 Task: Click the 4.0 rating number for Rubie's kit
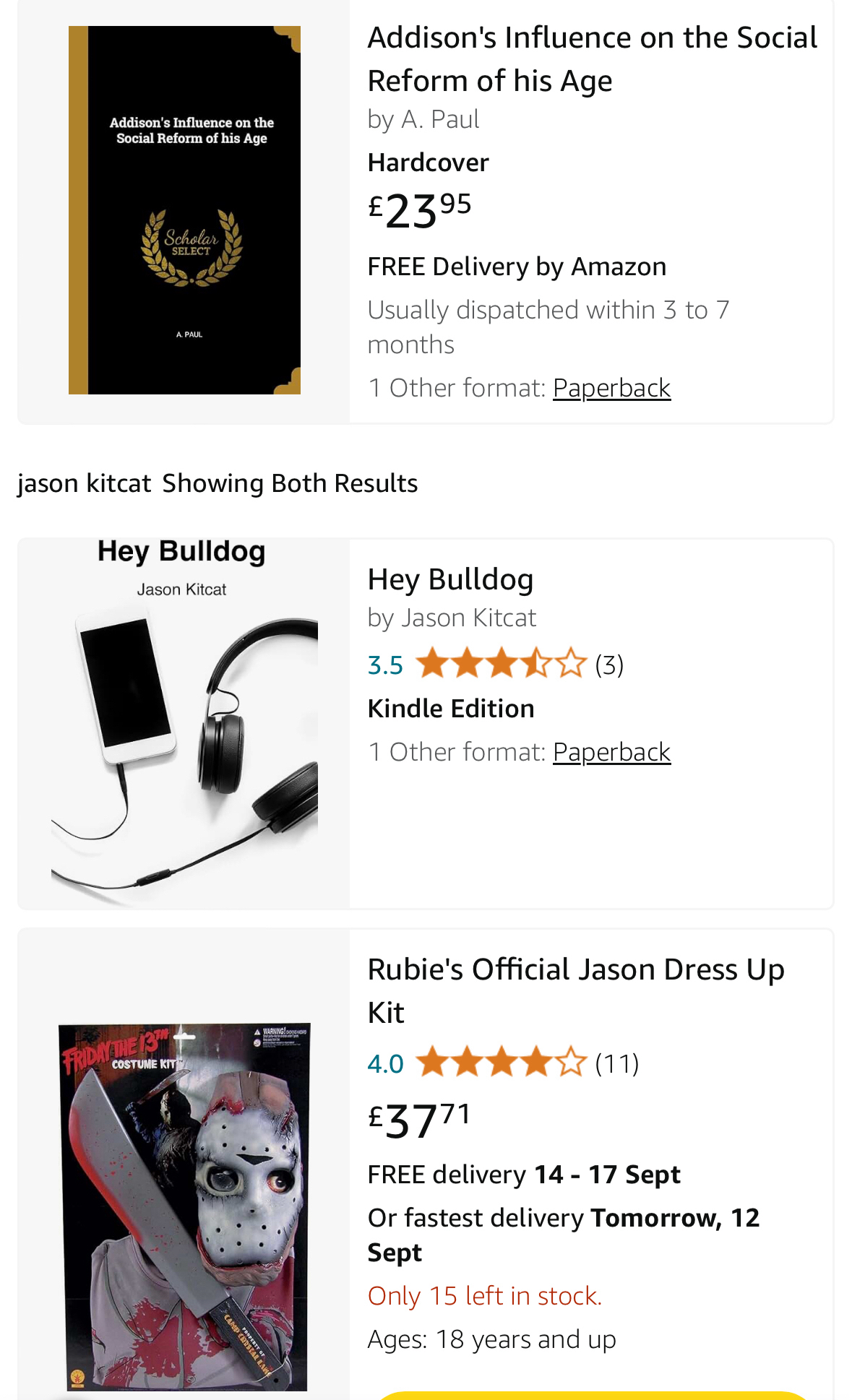pyautogui.click(x=385, y=1063)
